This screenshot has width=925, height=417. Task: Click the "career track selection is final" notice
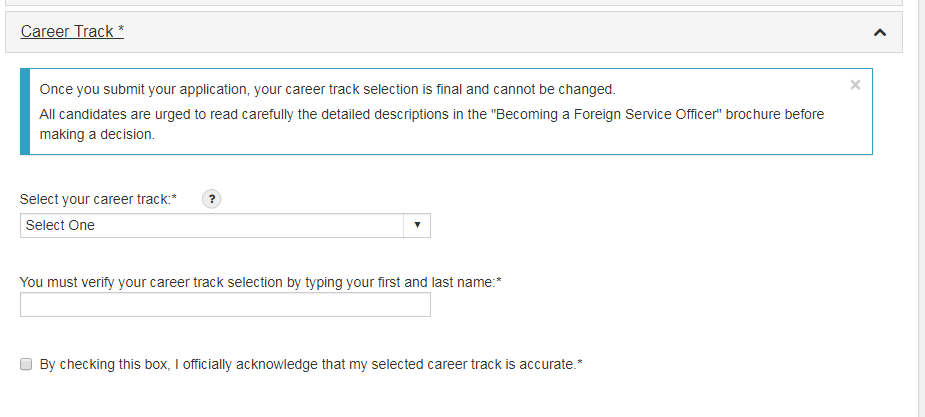[327, 89]
